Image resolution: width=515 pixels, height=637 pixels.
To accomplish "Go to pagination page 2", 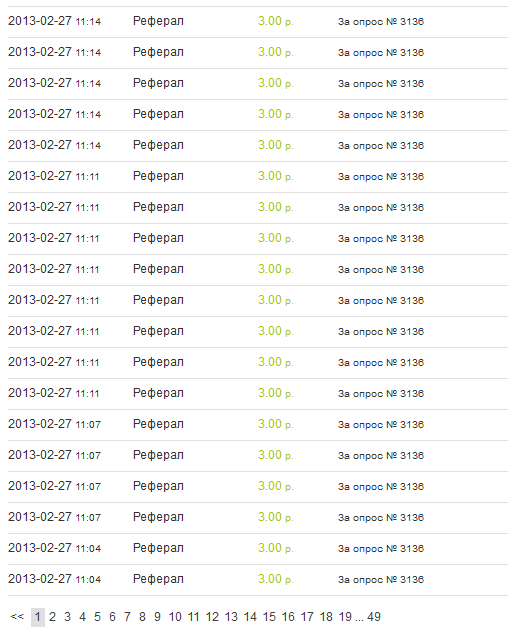I will click(52, 617).
